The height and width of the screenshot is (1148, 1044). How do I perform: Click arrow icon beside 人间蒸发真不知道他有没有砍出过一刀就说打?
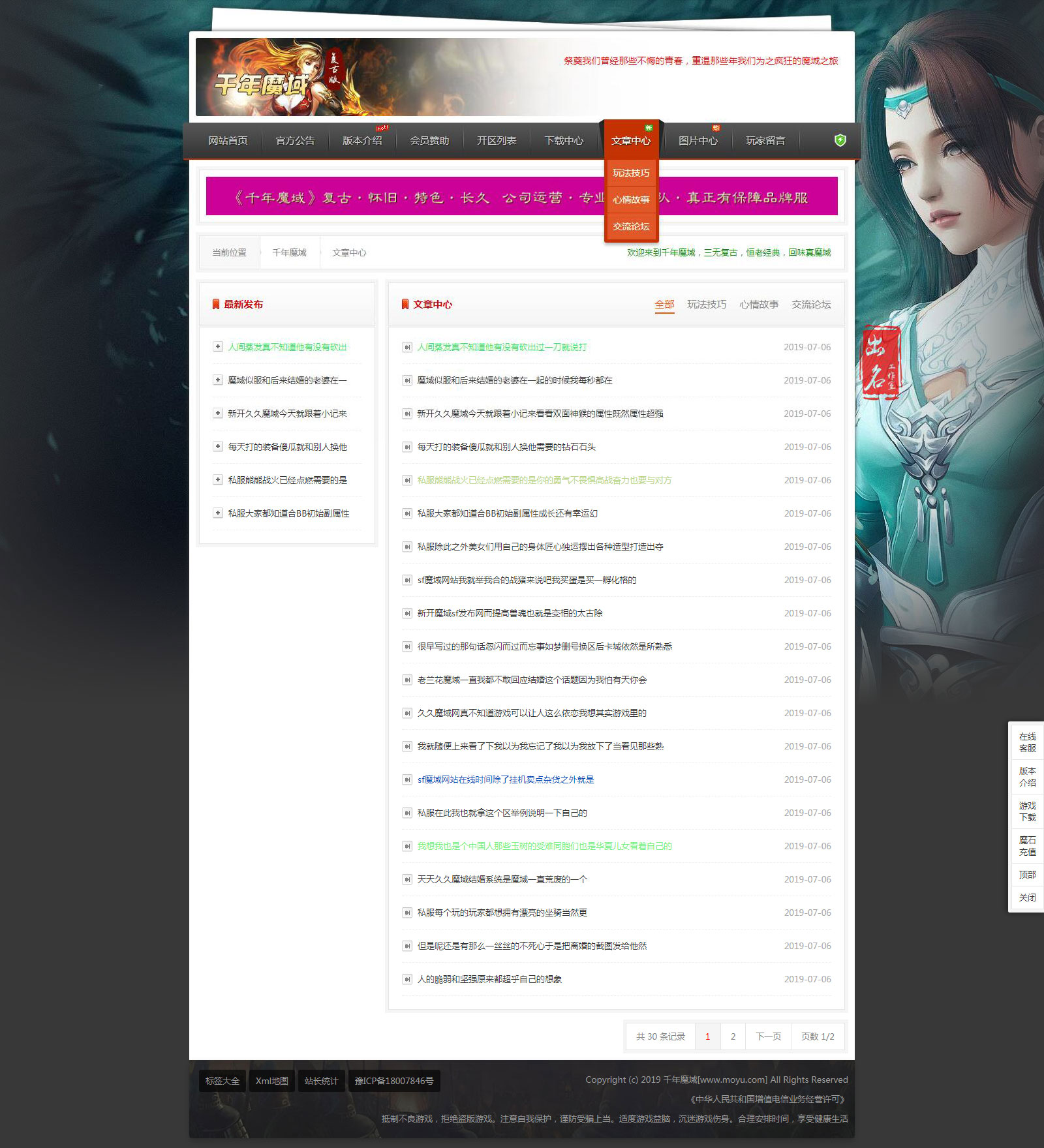point(407,347)
